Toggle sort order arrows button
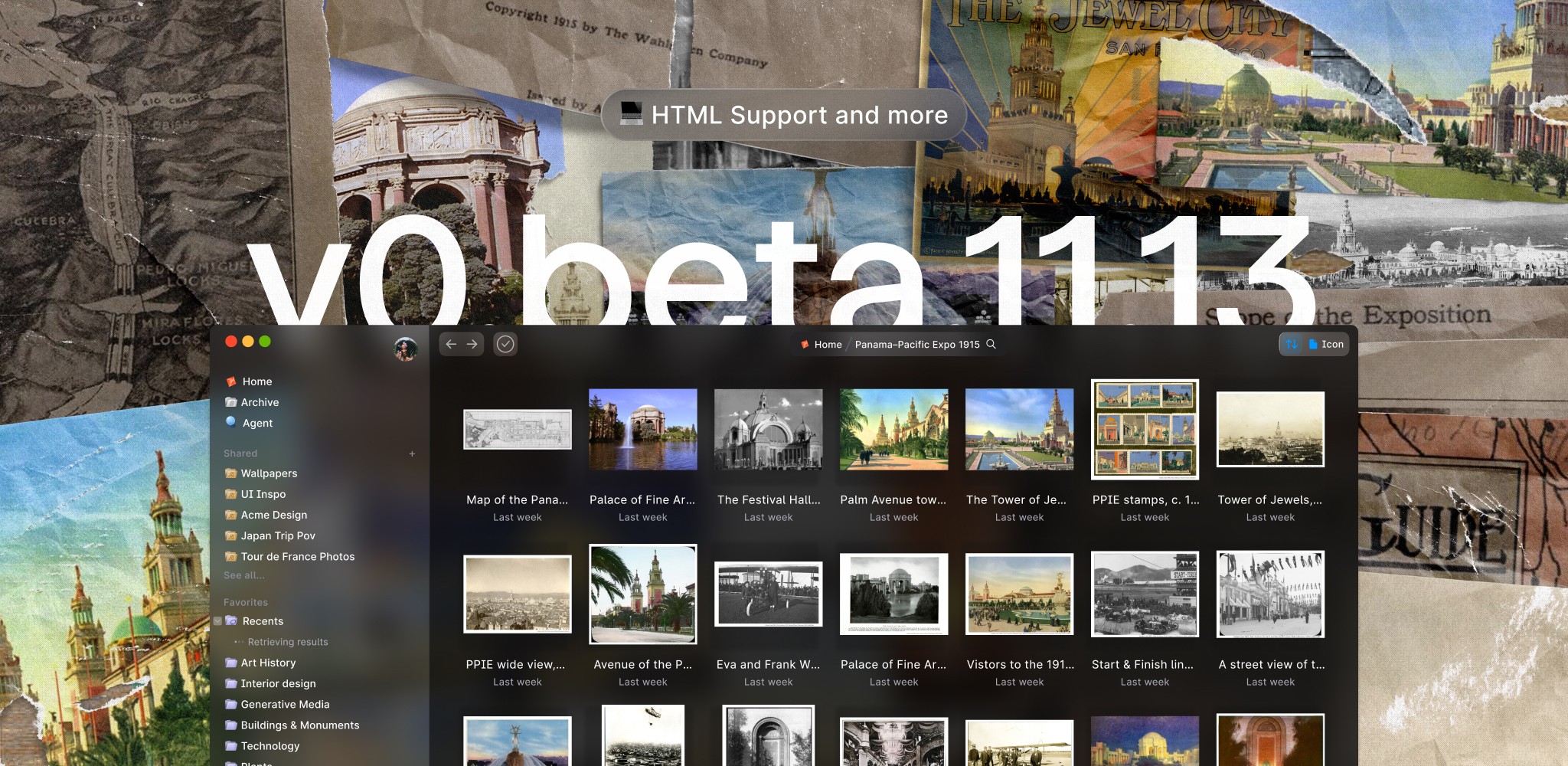The width and height of the screenshot is (1568, 766). click(x=1292, y=345)
